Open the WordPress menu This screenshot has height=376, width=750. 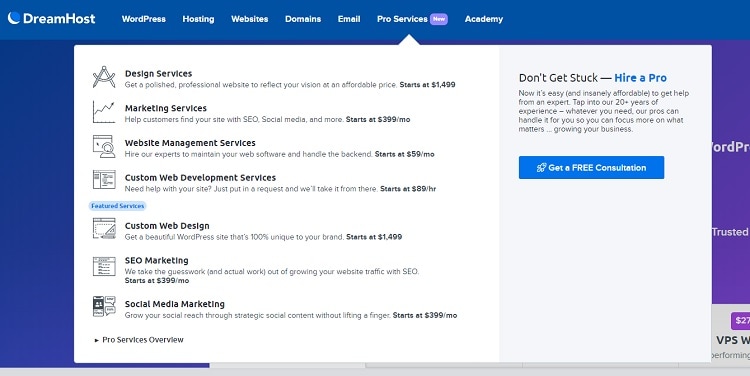tap(143, 19)
